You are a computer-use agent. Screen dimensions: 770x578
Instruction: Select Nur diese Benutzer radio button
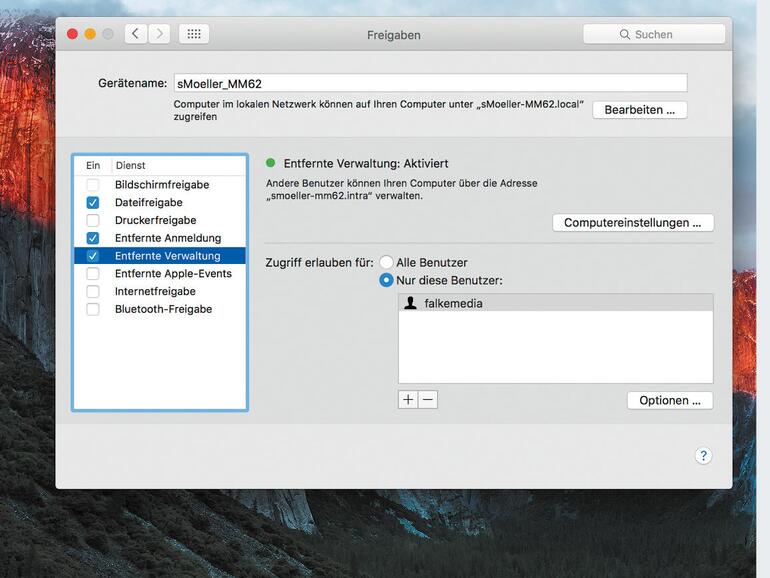click(386, 280)
